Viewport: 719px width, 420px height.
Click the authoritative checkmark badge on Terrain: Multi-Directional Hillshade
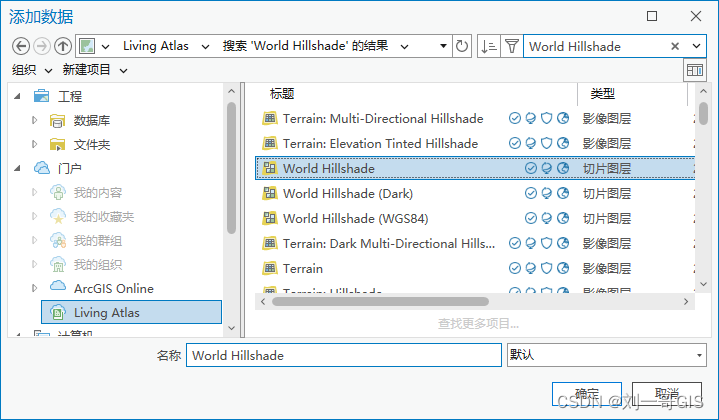click(x=514, y=118)
